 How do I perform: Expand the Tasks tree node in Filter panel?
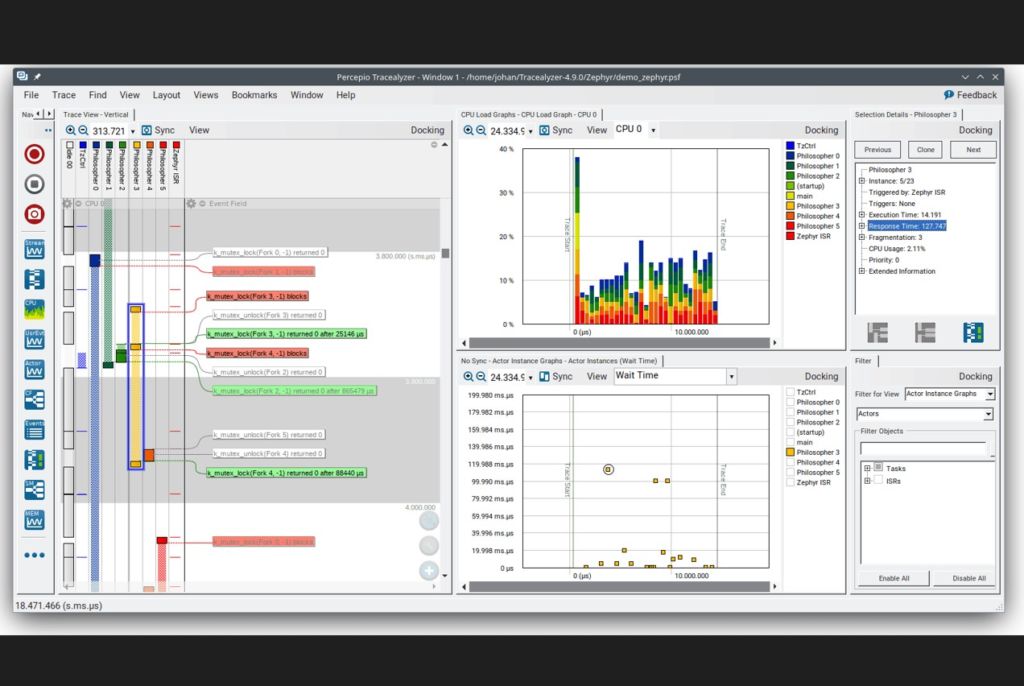pos(866,467)
